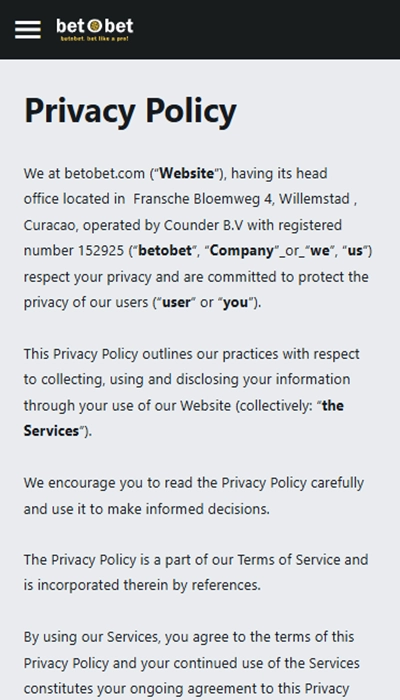Click the bold 'us' defined term
The width and height of the screenshot is (400, 700).
pos(355,250)
